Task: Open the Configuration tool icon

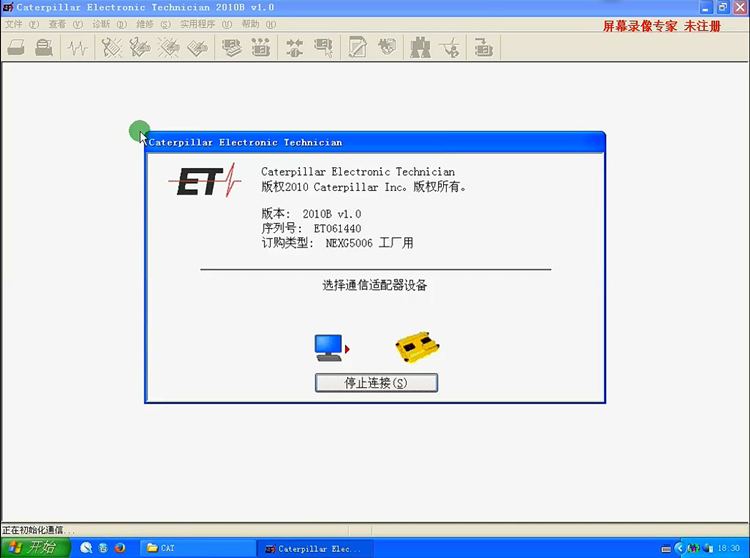Action: click(x=261, y=48)
